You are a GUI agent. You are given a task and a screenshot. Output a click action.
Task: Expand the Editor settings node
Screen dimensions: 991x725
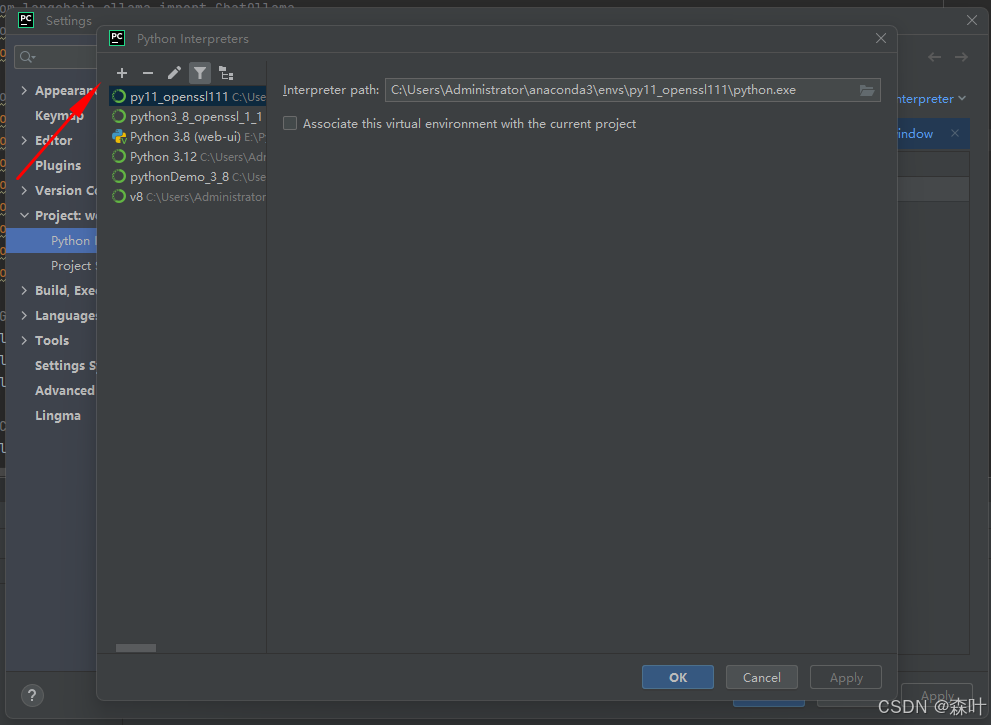pyautogui.click(x=24, y=140)
